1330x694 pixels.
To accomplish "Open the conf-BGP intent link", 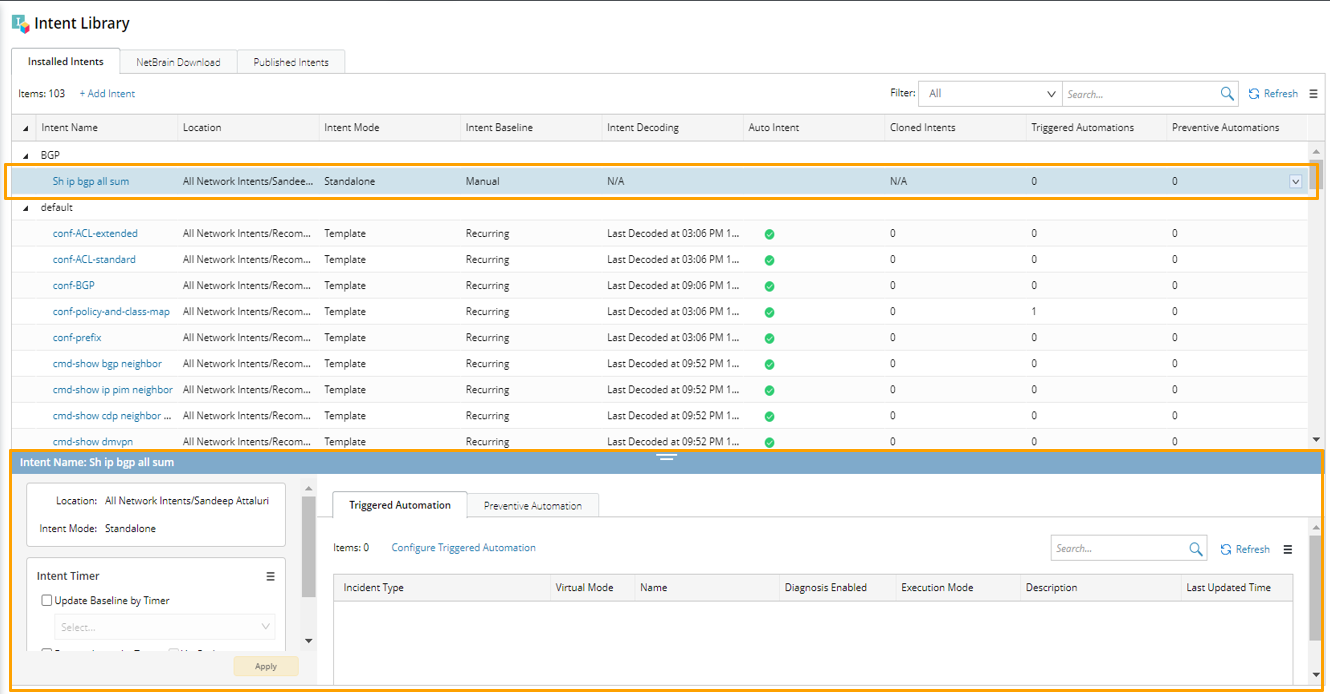I will [74, 286].
